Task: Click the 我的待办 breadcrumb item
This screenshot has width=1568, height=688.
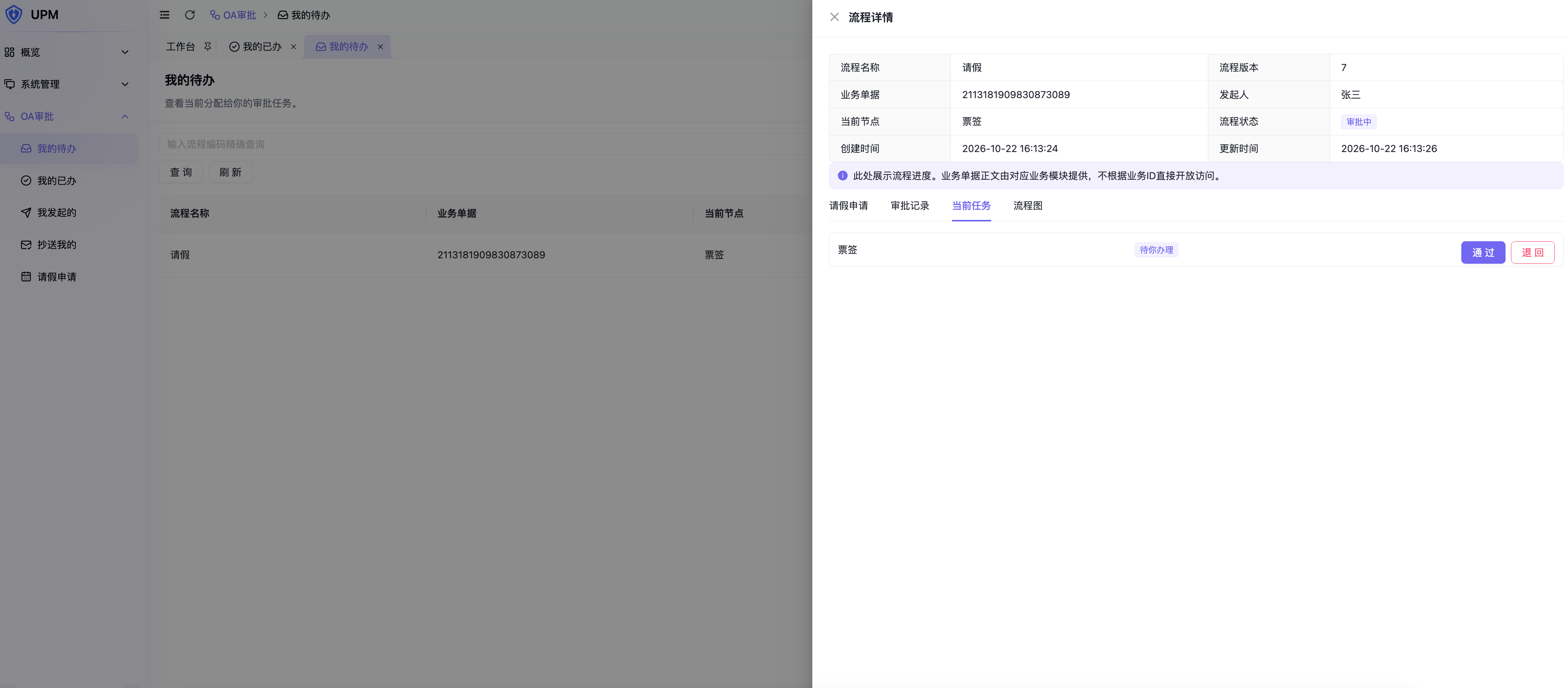Action: tap(304, 15)
